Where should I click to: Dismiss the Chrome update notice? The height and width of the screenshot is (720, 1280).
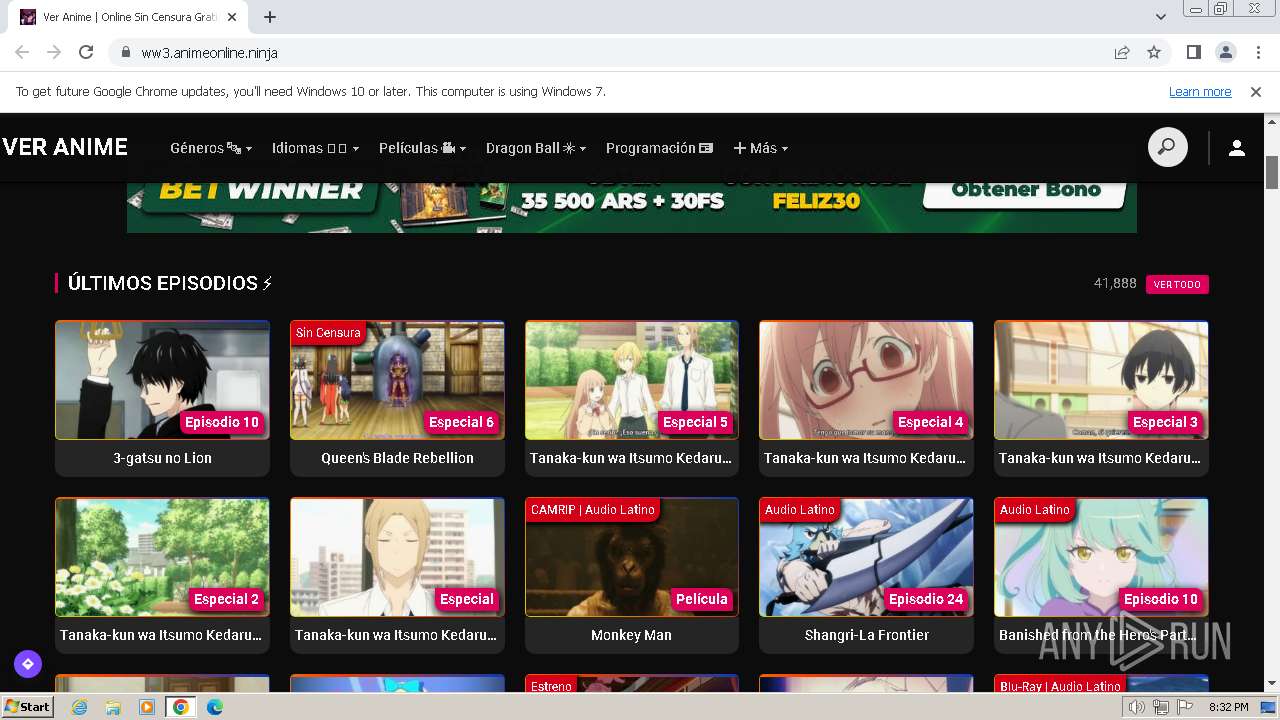[x=1256, y=91]
